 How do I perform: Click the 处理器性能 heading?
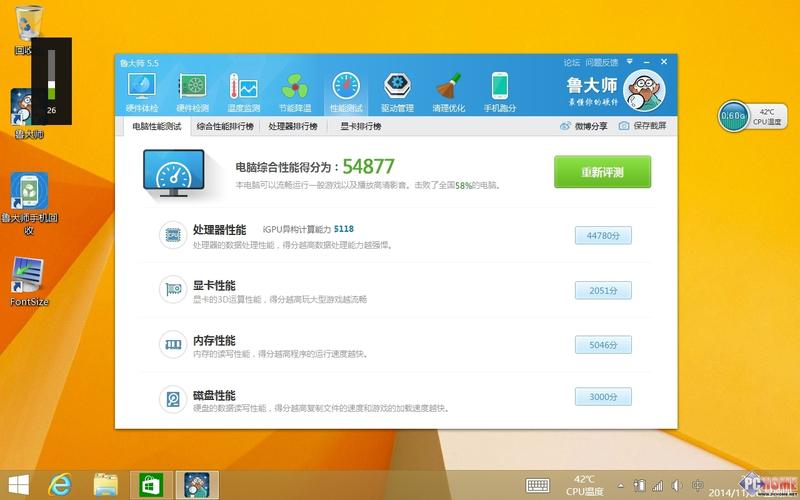point(219,230)
